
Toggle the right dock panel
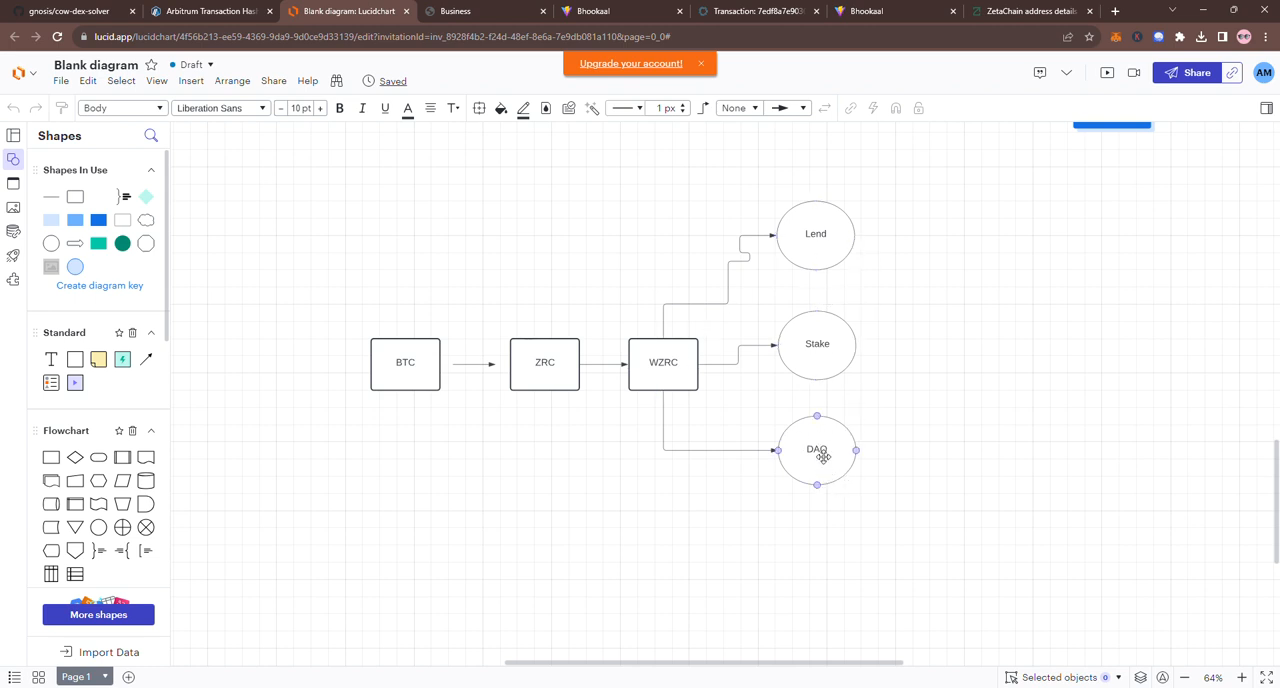pyautogui.click(x=1266, y=108)
